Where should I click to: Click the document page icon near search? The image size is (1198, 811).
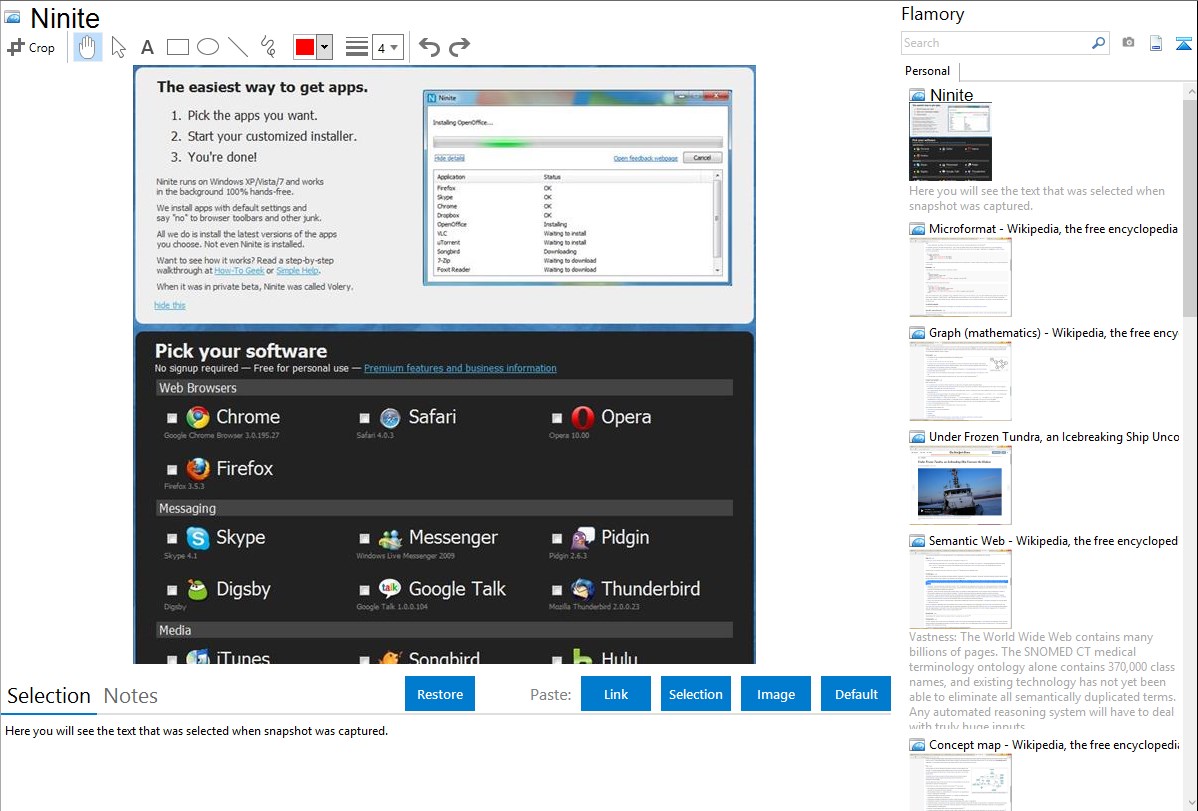click(1156, 43)
